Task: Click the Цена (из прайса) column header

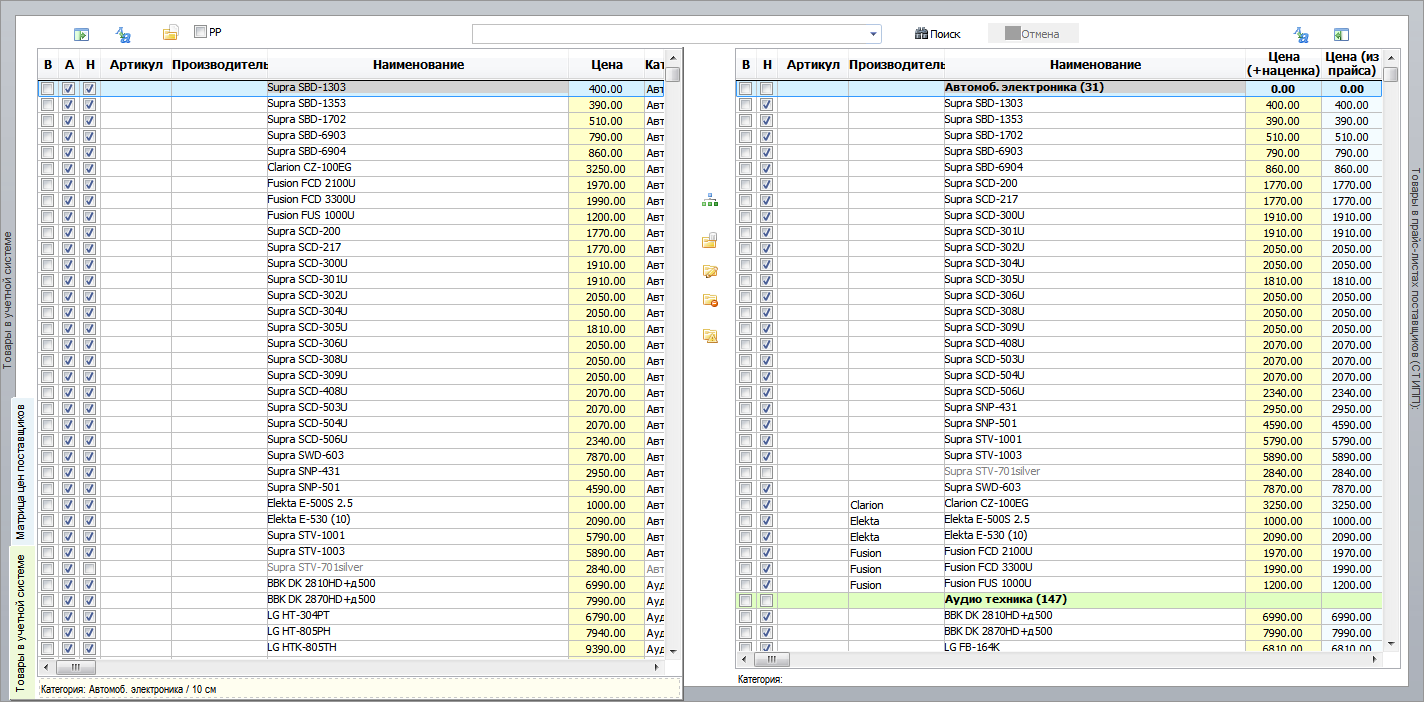Action: tap(1351, 65)
